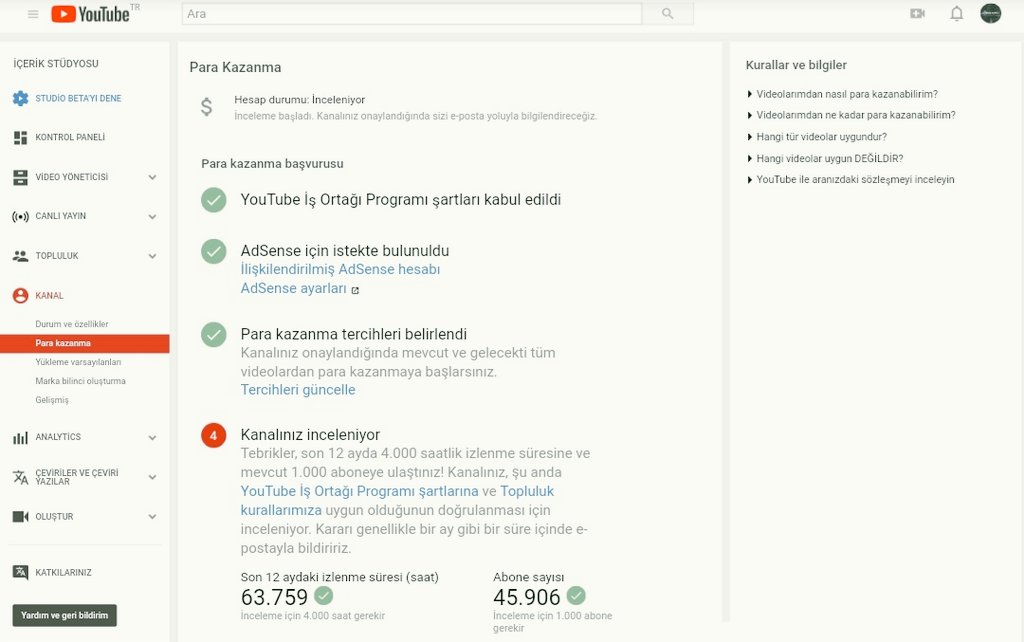Click 'İnceleme için 4.000 saat gerekir' note
Viewport: 1024px width, 642px height.
[313, 616]
